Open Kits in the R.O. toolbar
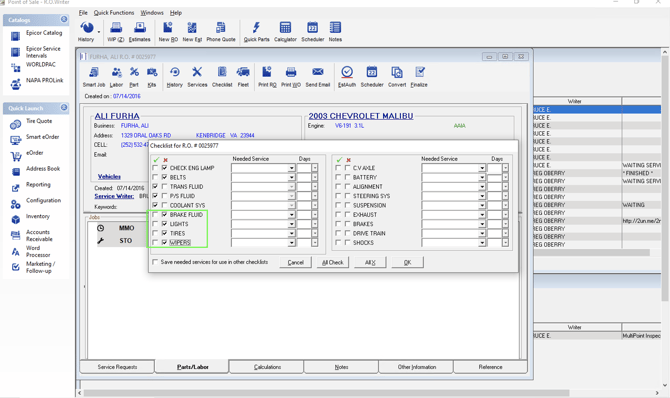This screenshot has height=398, width=670. [152, 77]
